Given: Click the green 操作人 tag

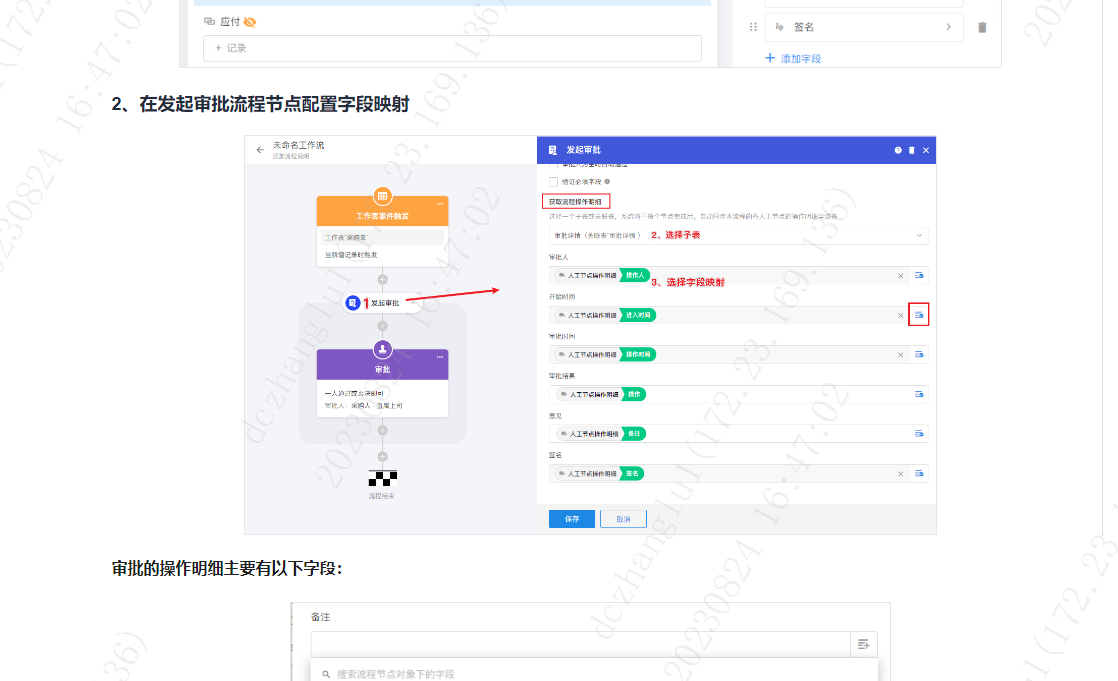Looking at the screenshot, I should pos(635,275).
